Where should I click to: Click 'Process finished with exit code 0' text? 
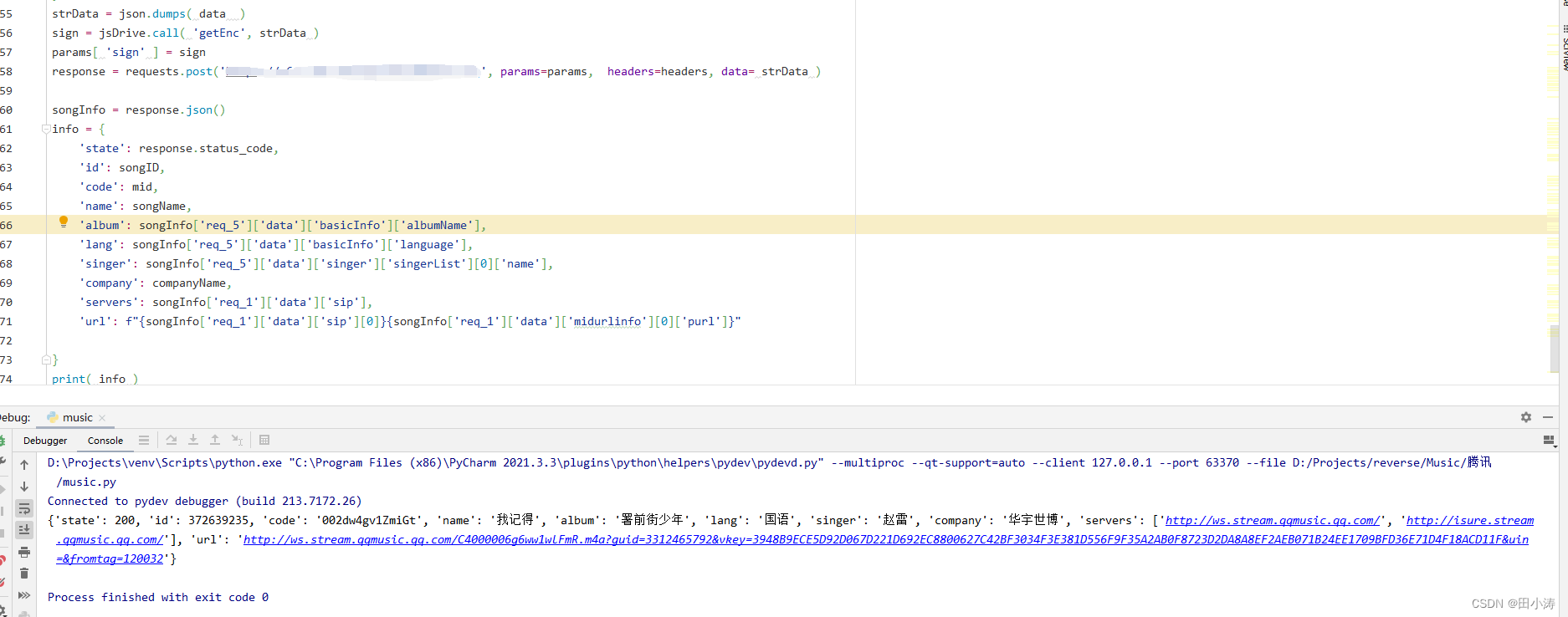coord(158,597)
